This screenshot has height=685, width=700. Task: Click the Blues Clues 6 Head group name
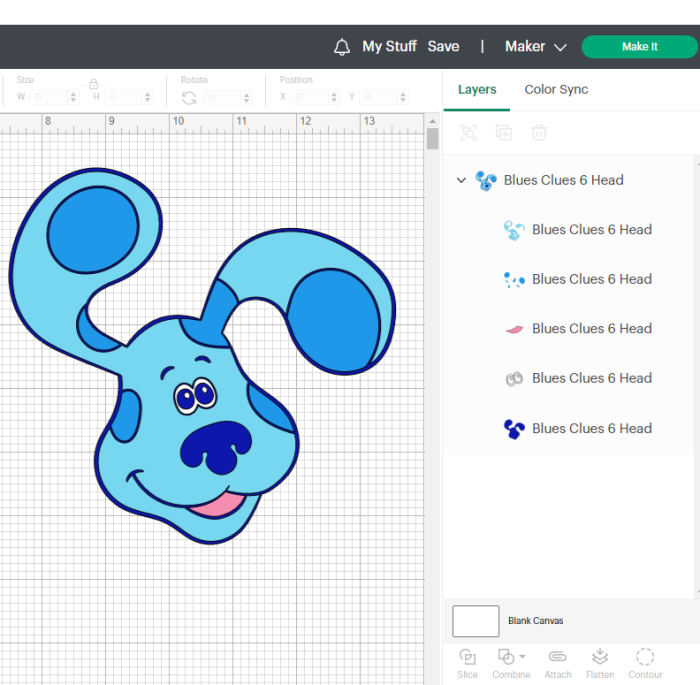click(x=563, y=180)
